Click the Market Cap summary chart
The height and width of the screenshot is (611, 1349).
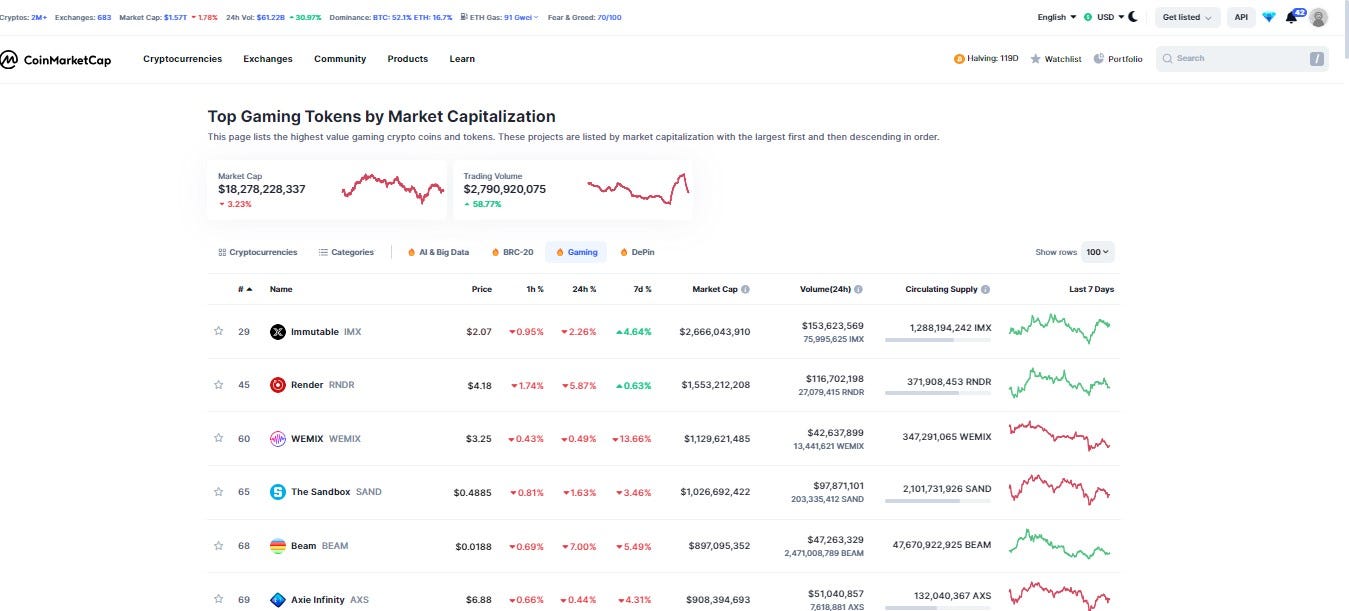pos(392,188)
